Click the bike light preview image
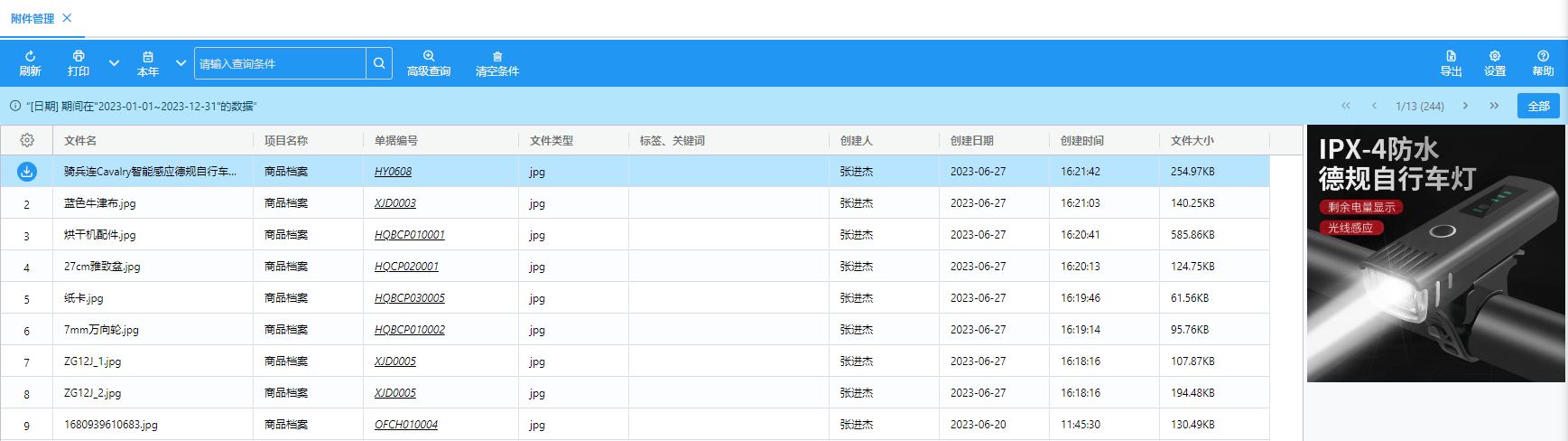 point(1435,253)
